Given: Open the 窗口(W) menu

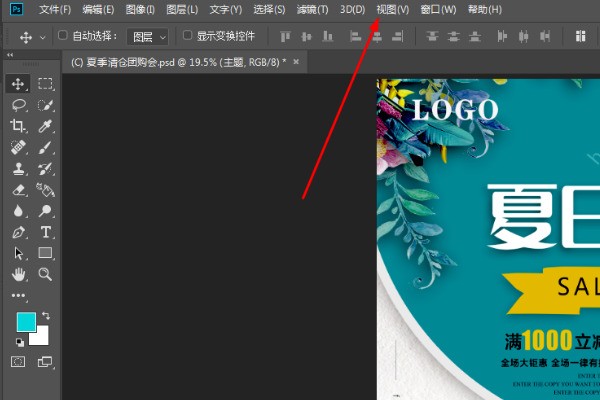Looking at the screenshot, I should (438, 9).
